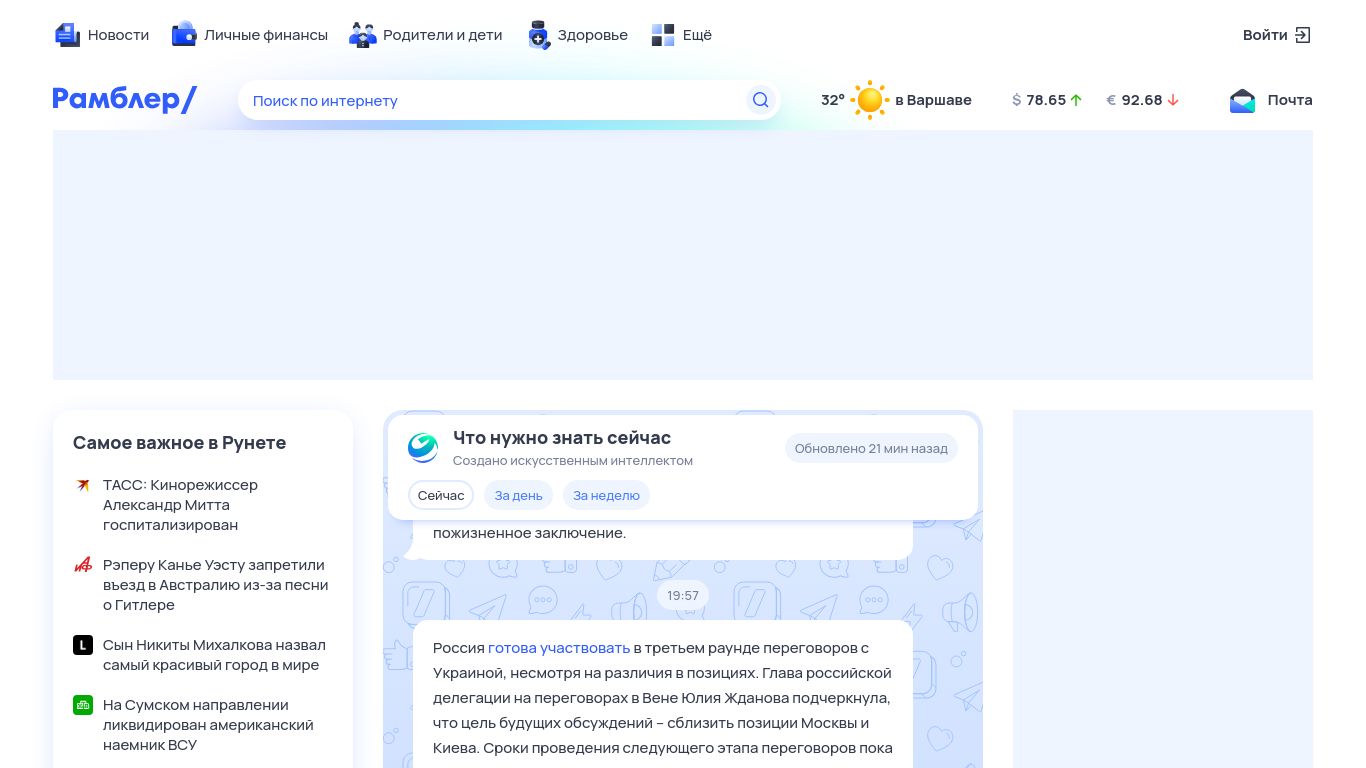The width and height of the screenshot is (1366, 768).
Task: Click the green dollar rate up arrow
Action: tap(1076, 100)
